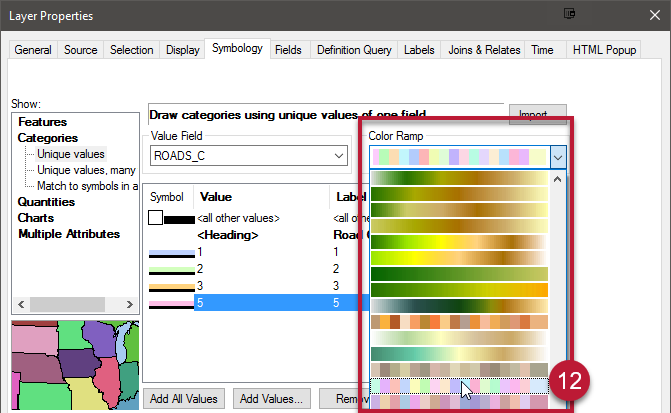Switch to the Source tab

click(x=80, y=50)
